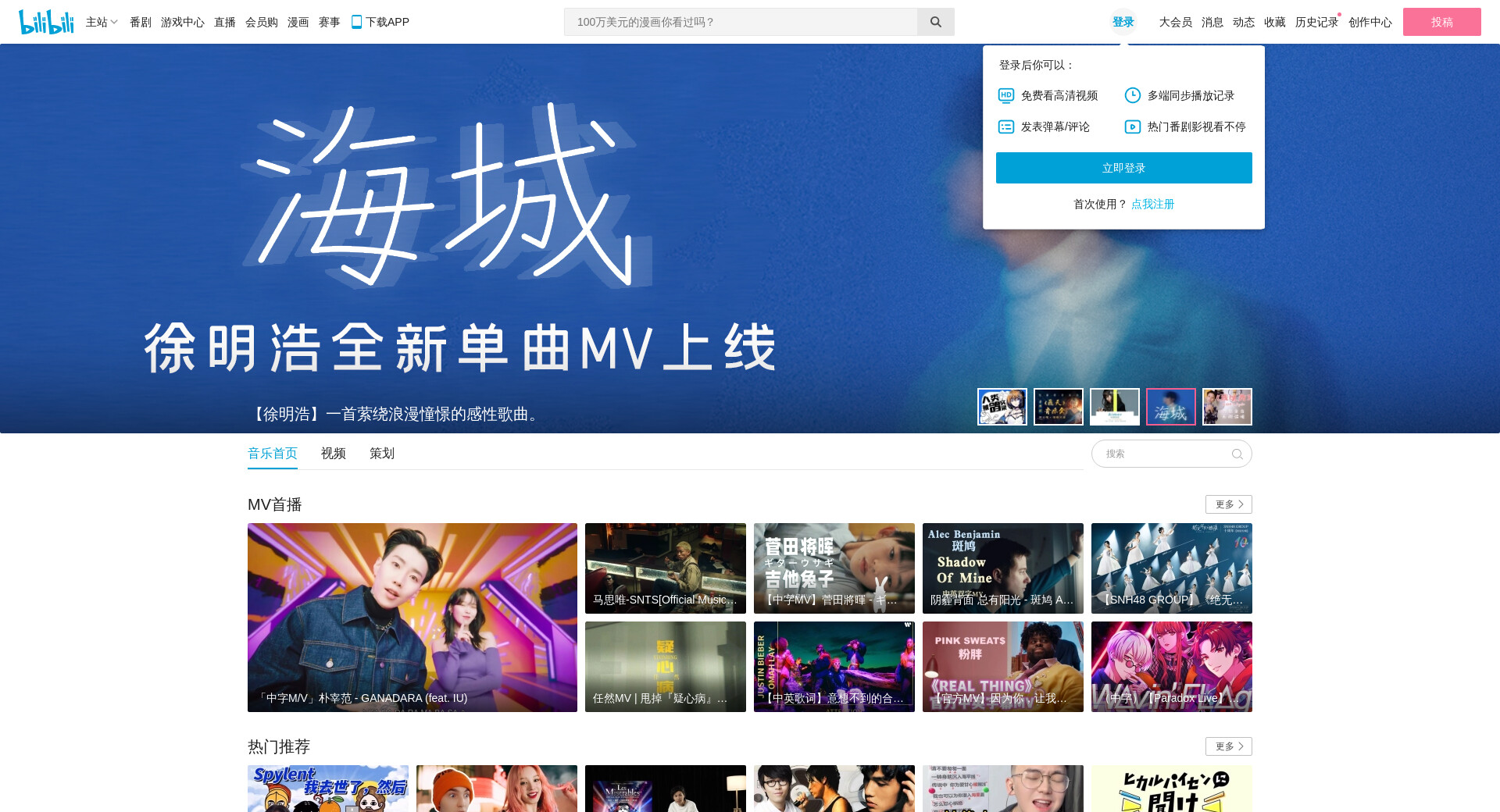Click the bilibili logo
The width and height of the screenshot is (1500, 812).
[46, 22]
